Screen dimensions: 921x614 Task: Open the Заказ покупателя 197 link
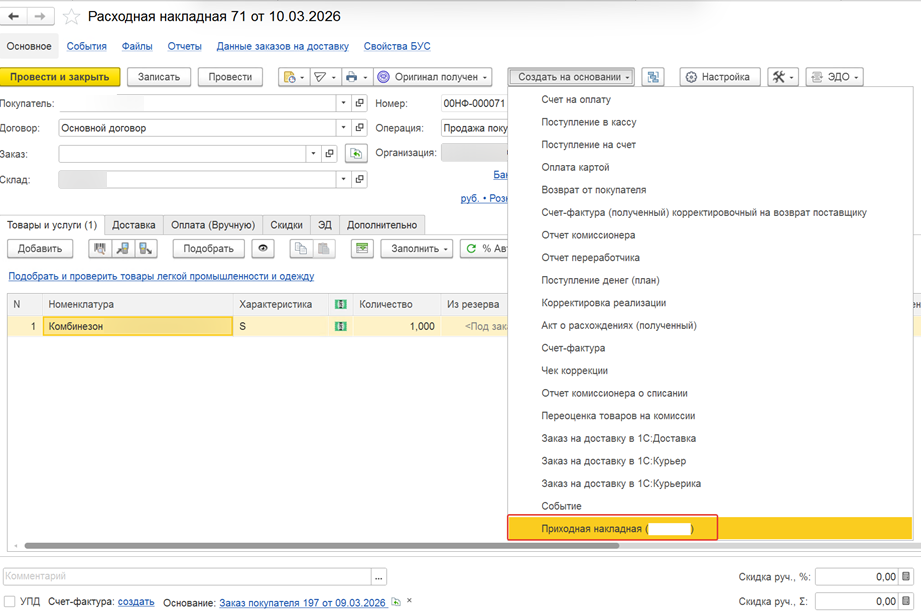[302, 602]
